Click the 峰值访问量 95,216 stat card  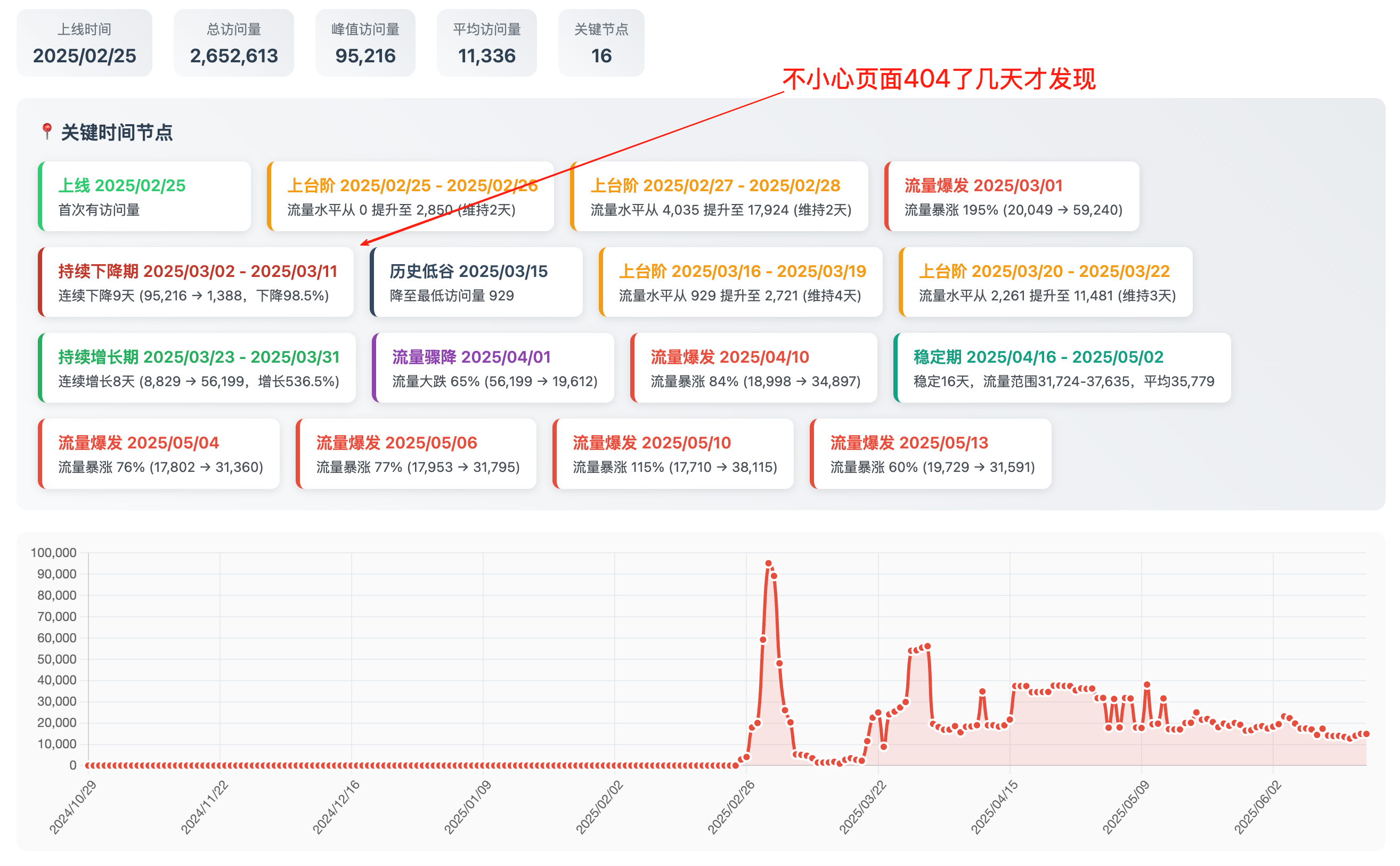click(x=365, y=43)
